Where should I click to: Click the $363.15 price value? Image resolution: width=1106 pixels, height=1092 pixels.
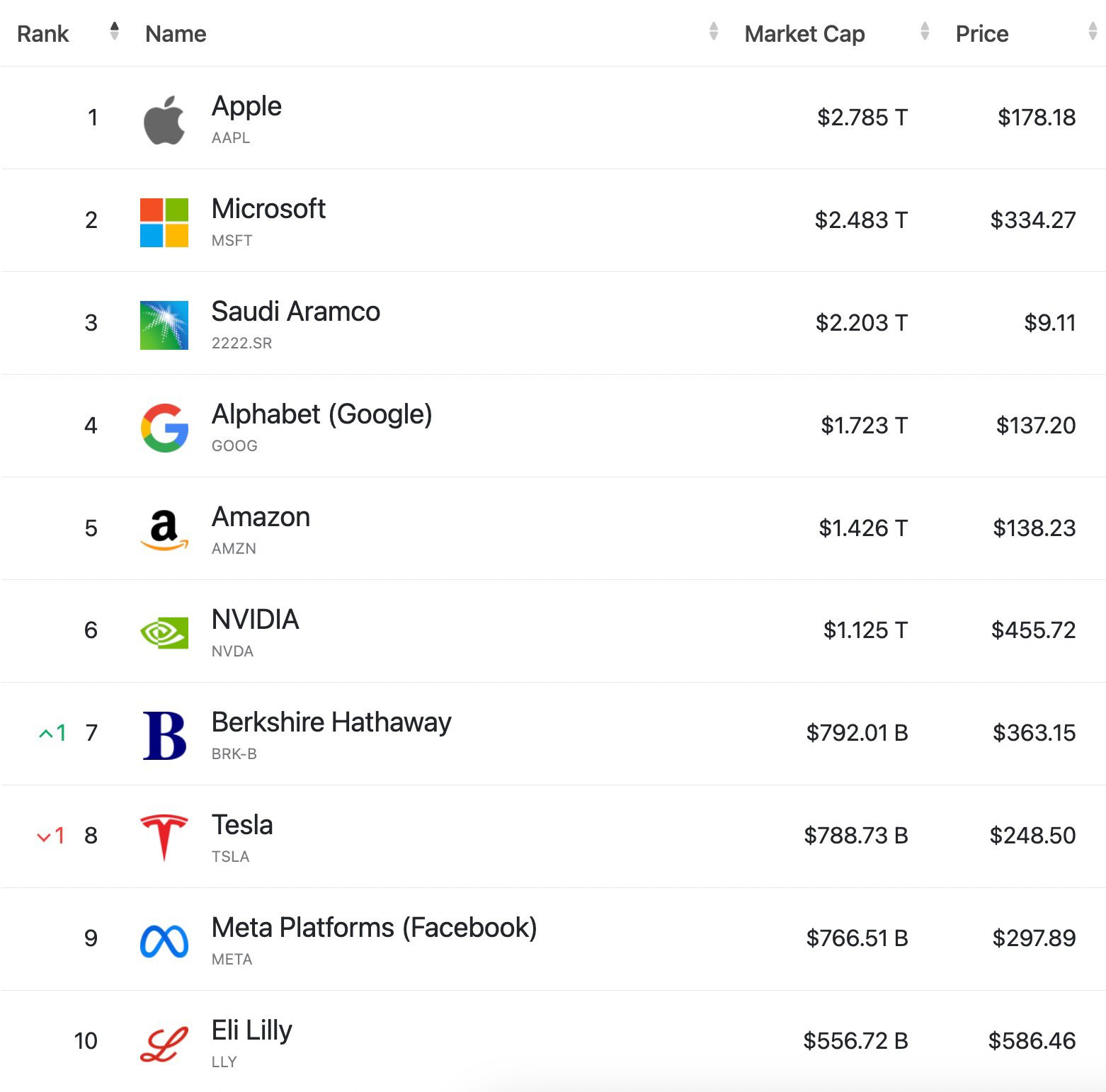[x=1034, y=733]
